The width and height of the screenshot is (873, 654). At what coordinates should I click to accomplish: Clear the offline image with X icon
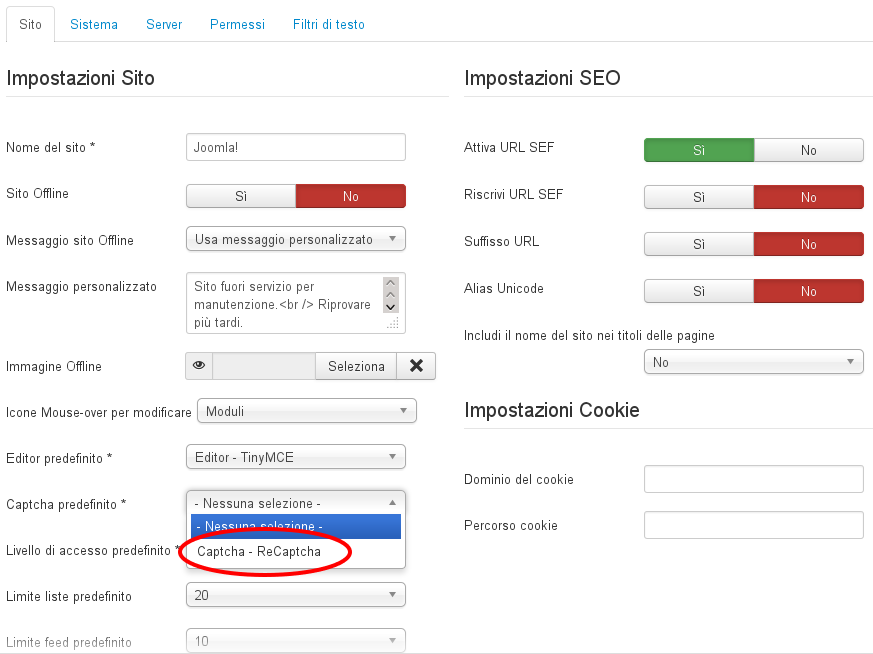tap(416, 366)
